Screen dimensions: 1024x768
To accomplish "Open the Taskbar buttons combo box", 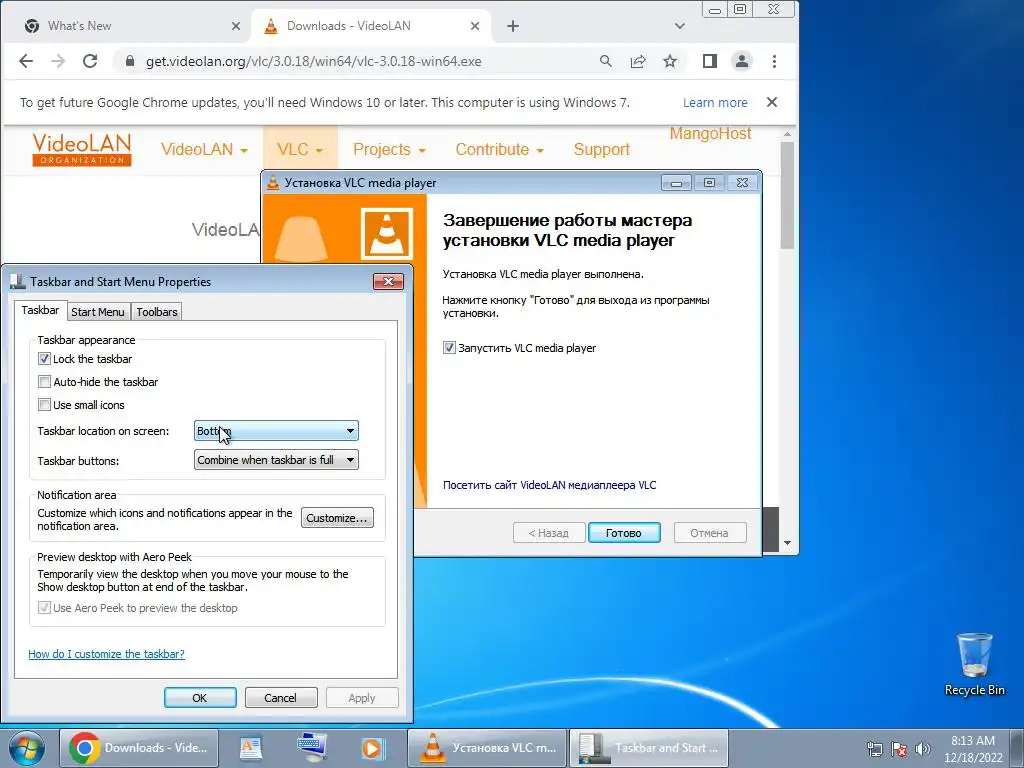I will tap(276, 460).
